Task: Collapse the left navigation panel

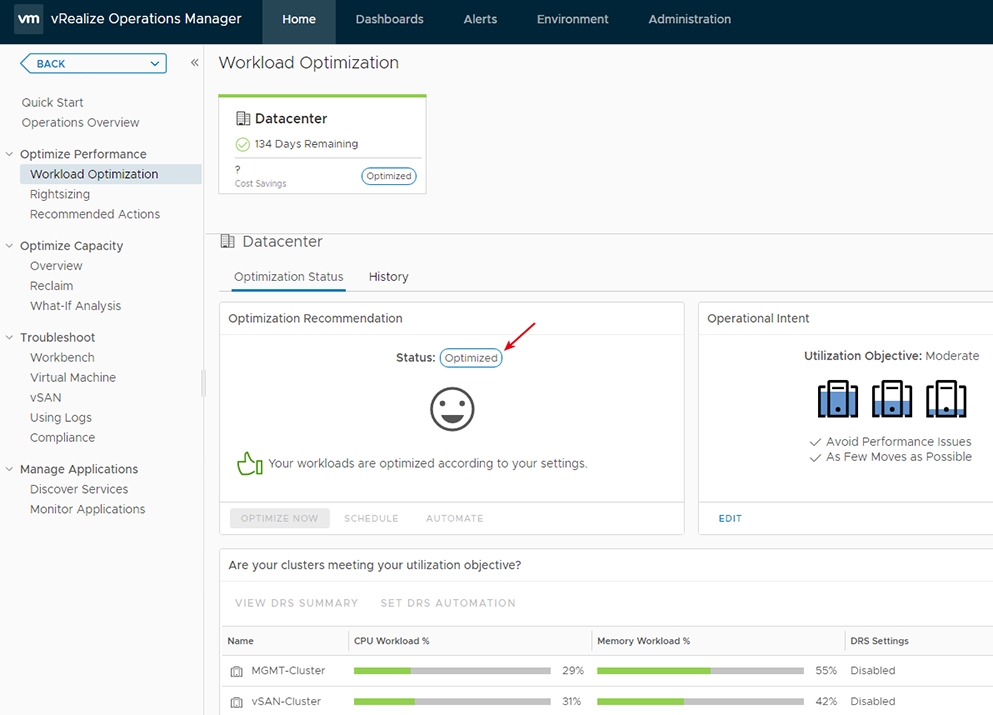Action: [194, 63]
